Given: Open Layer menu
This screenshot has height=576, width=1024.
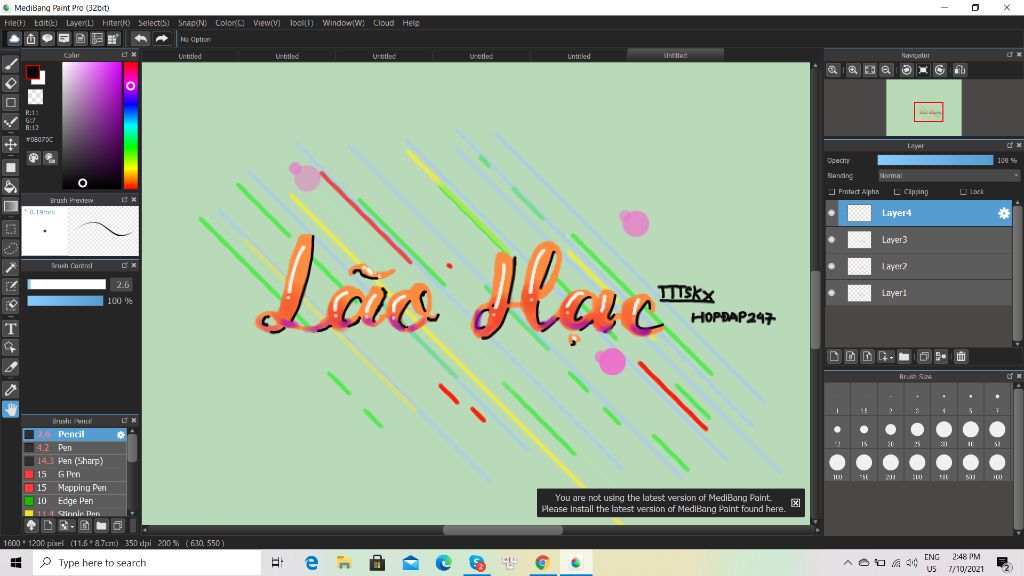Looking at the screenshot, I should click(80, 23).
